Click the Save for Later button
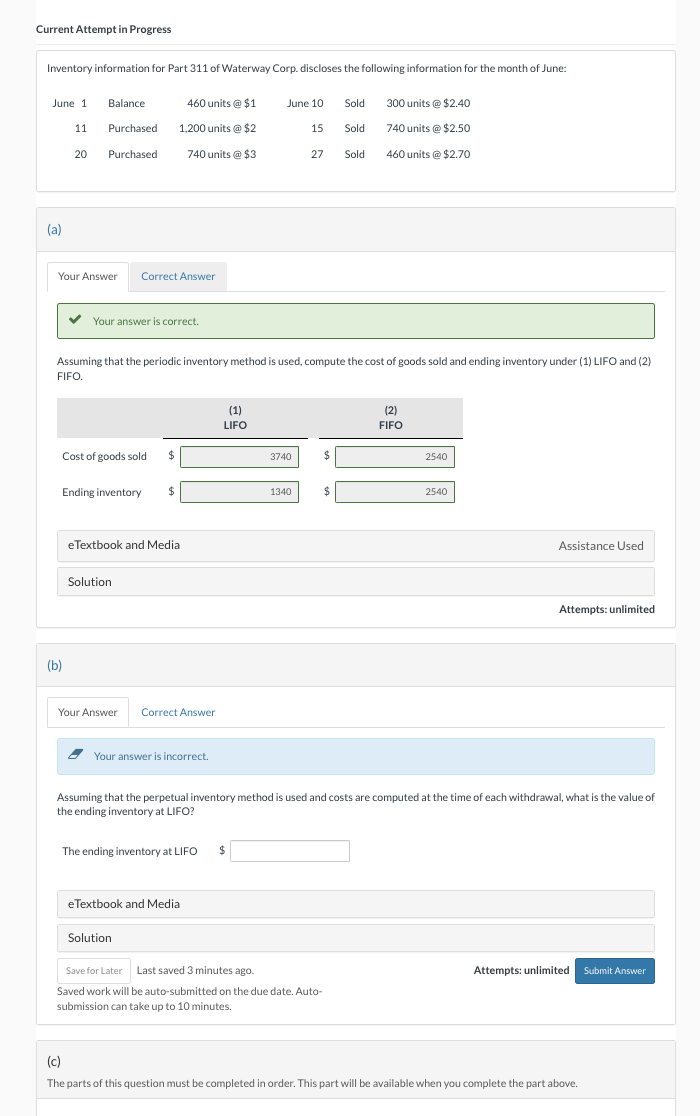 (94, 971)
